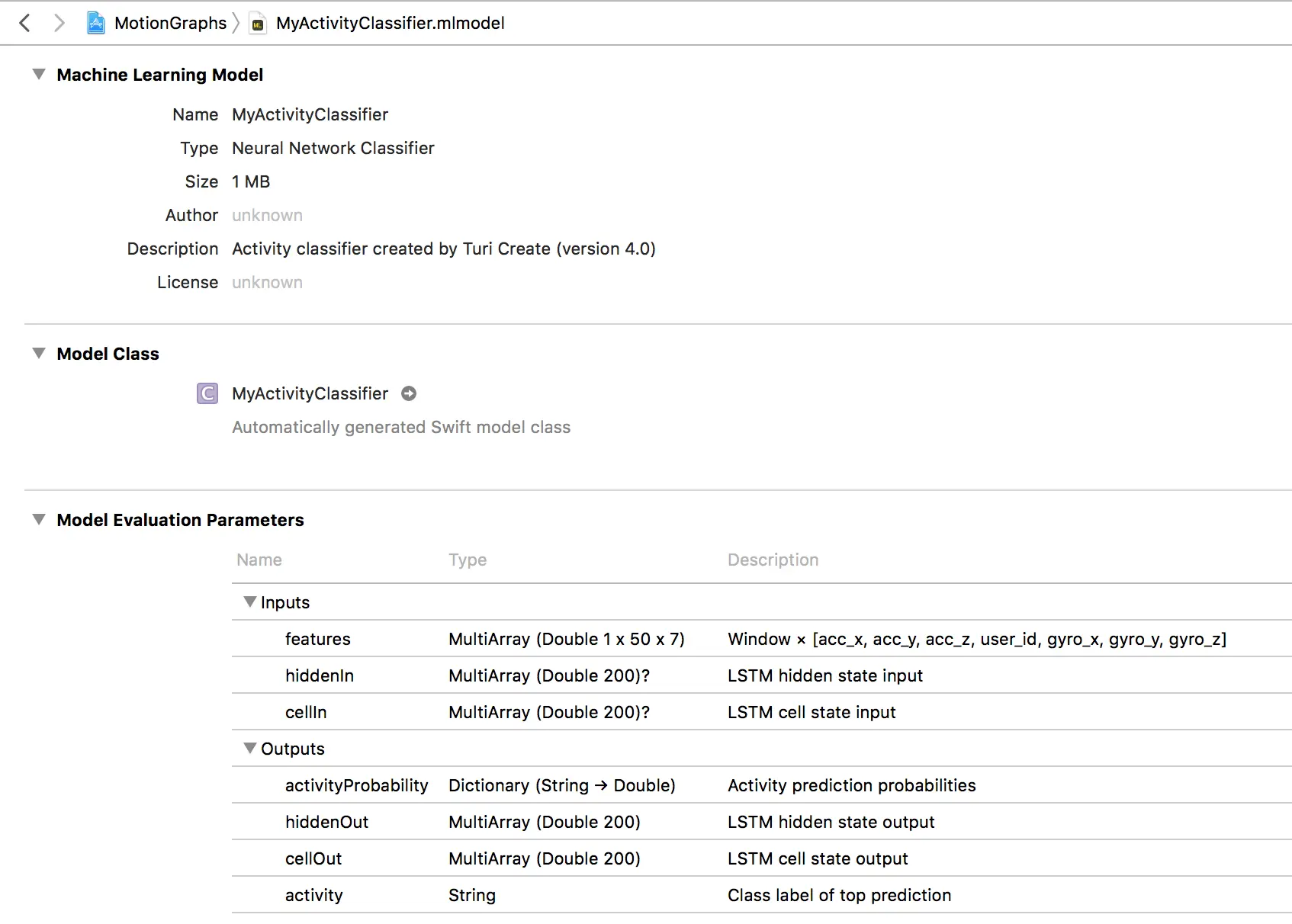
Task: Click the Type column header
Action: click(468, 560)
